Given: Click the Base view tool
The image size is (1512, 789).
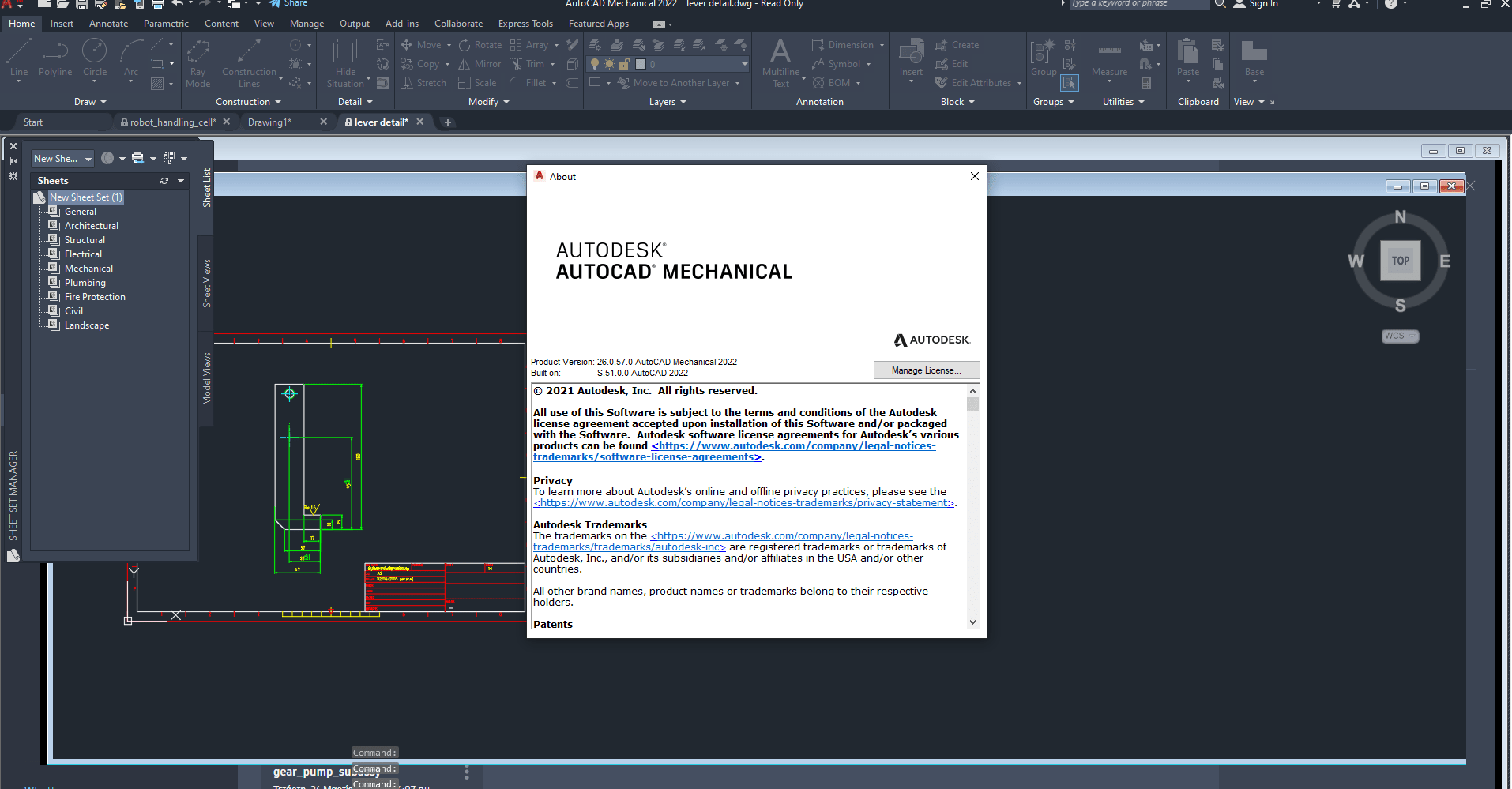Looking at the screenshot, I should point(1254,58).
